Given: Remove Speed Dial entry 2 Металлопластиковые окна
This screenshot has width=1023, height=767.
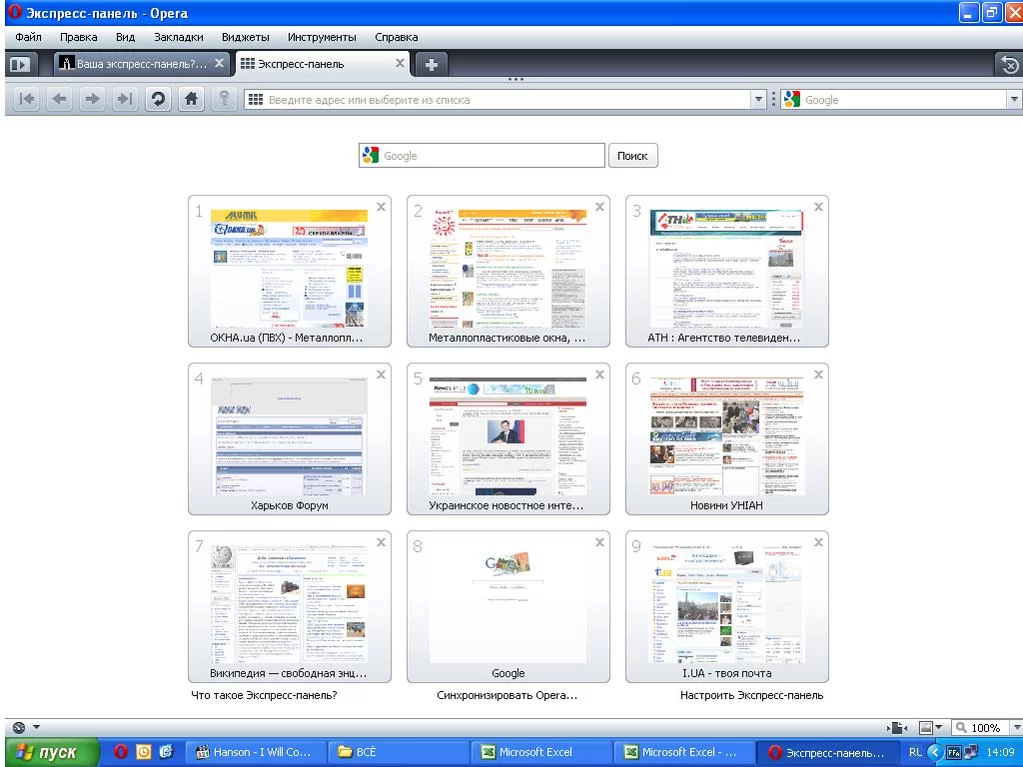Looking at the screenshot, I should point(600,207).
